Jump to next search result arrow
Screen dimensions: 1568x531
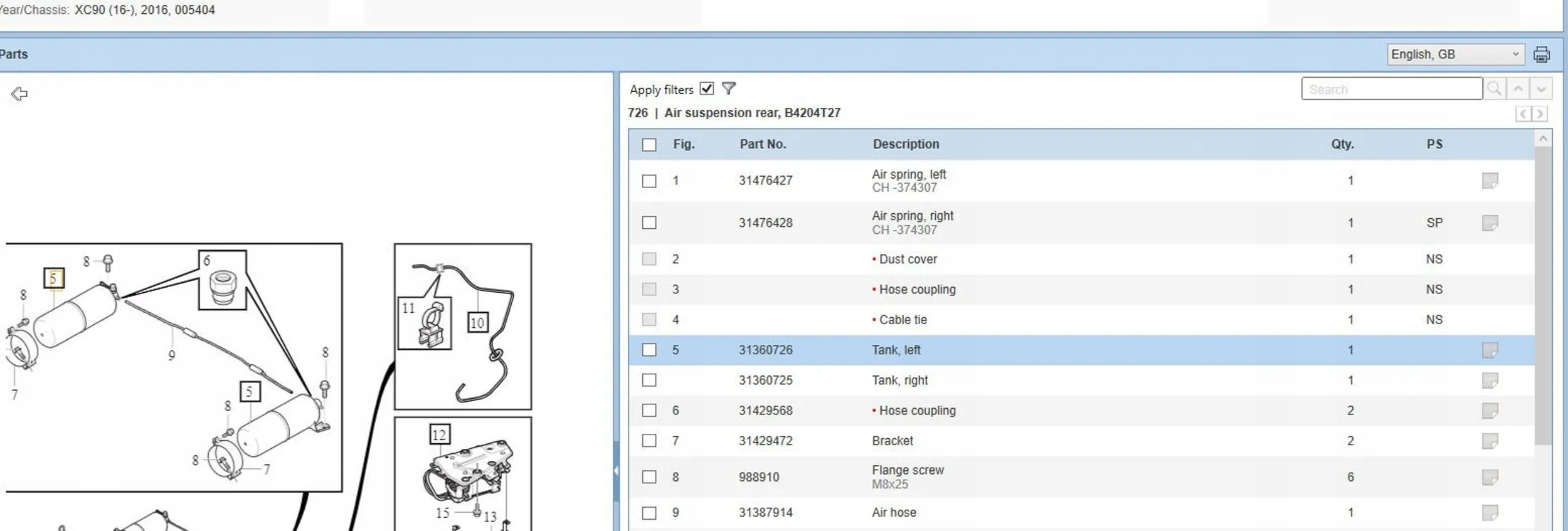1541,89
